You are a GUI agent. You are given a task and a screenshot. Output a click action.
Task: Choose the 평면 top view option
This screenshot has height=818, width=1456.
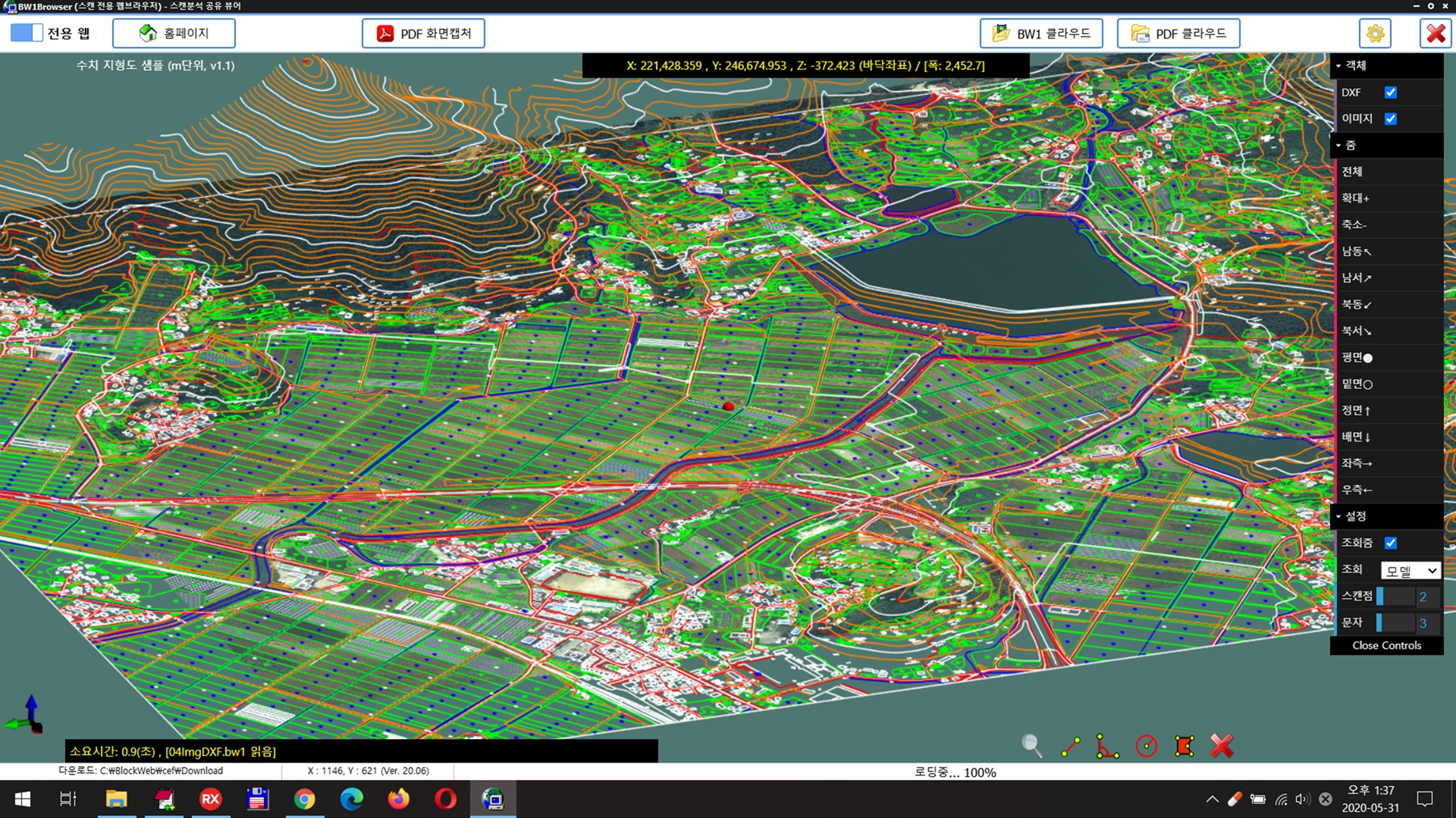pos(1357,357)
